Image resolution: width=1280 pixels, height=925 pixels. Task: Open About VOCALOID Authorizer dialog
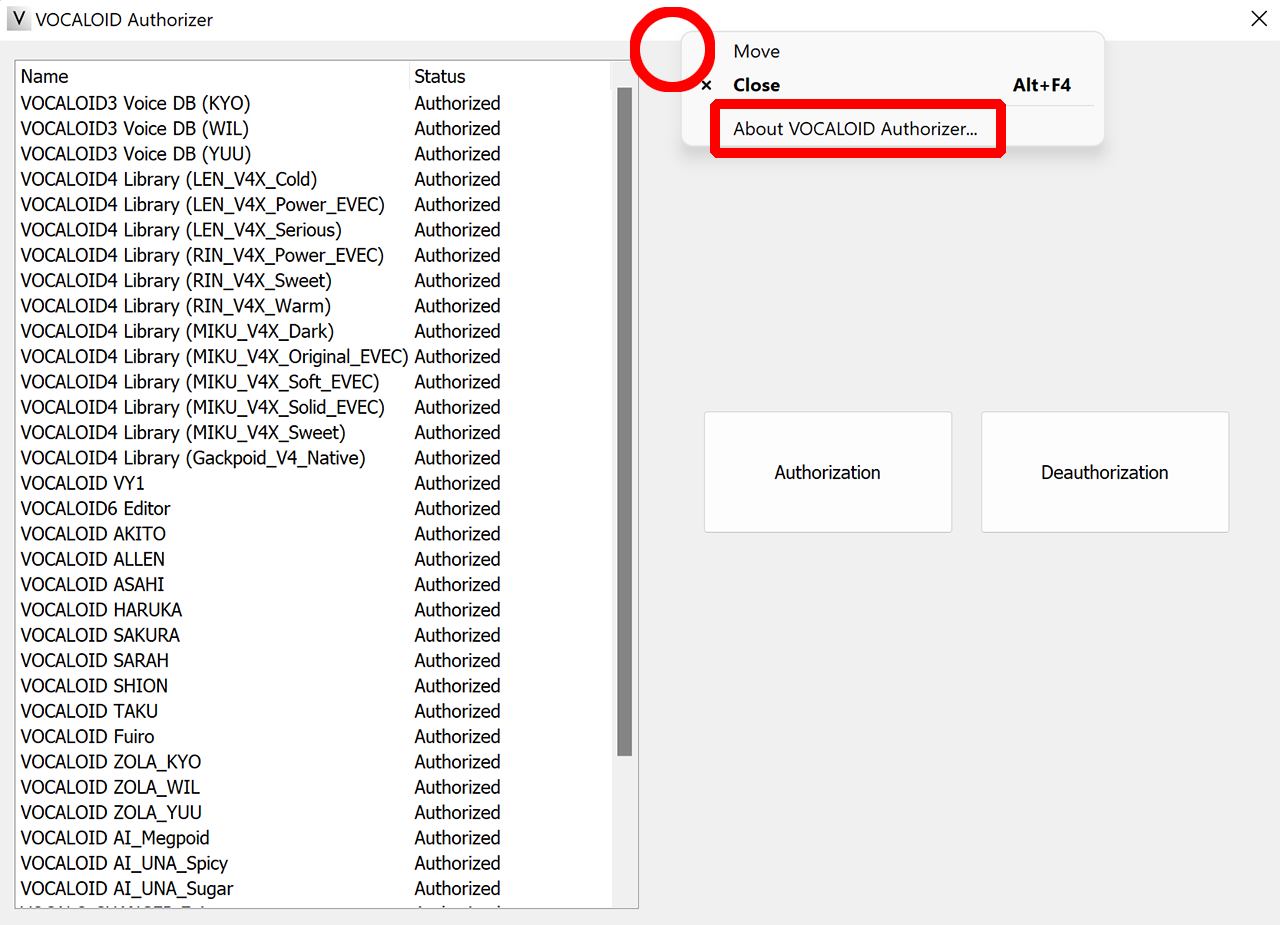pyautogui.click(x=855, y=129)
